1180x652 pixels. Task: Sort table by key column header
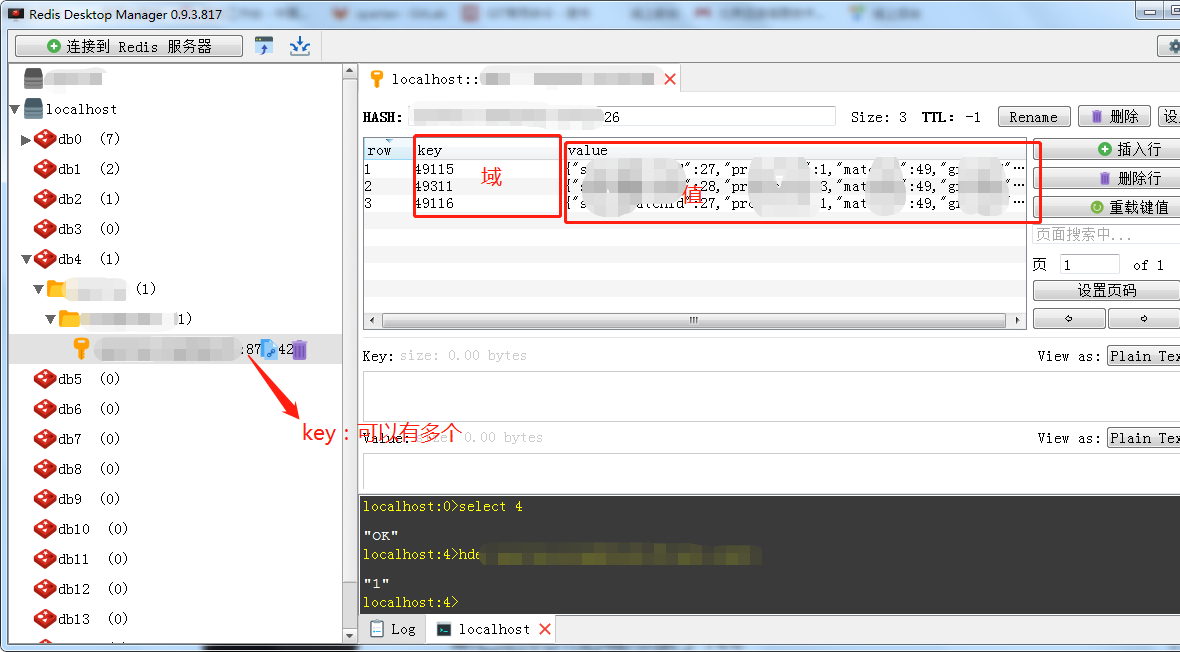[488, 150]
